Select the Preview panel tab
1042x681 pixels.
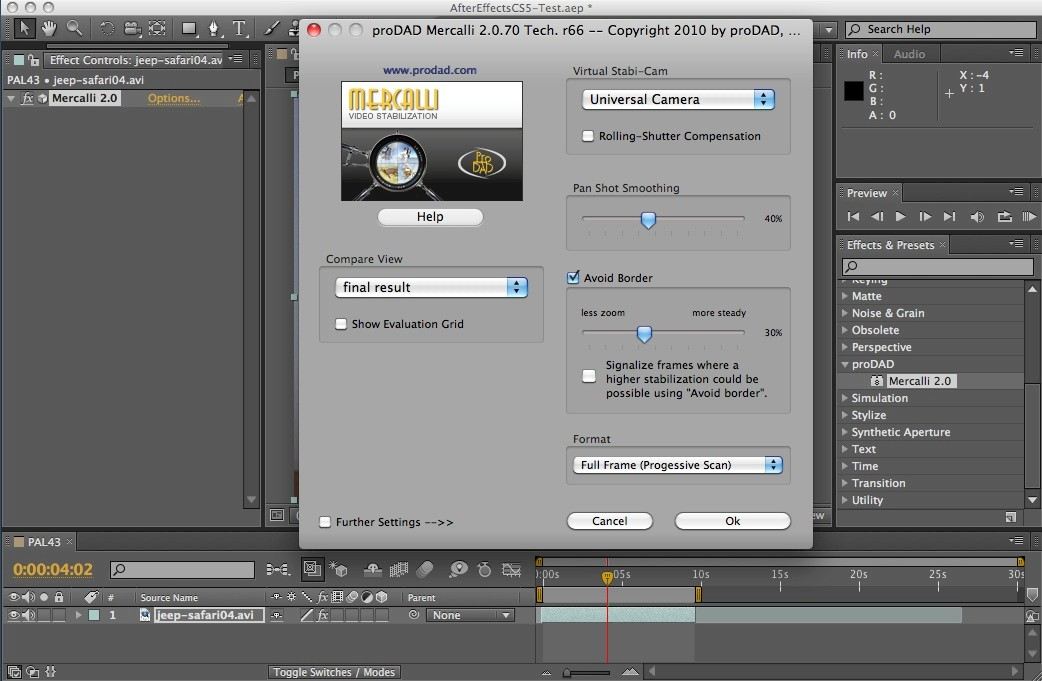(x=867, y=193)
